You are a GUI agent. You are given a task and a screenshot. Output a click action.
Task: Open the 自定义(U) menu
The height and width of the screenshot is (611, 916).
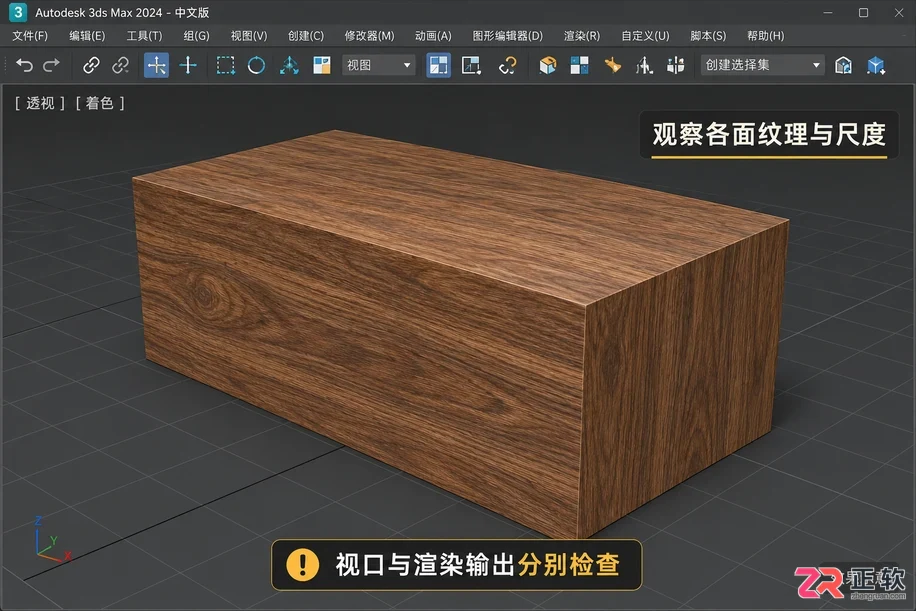click(645, 36)
